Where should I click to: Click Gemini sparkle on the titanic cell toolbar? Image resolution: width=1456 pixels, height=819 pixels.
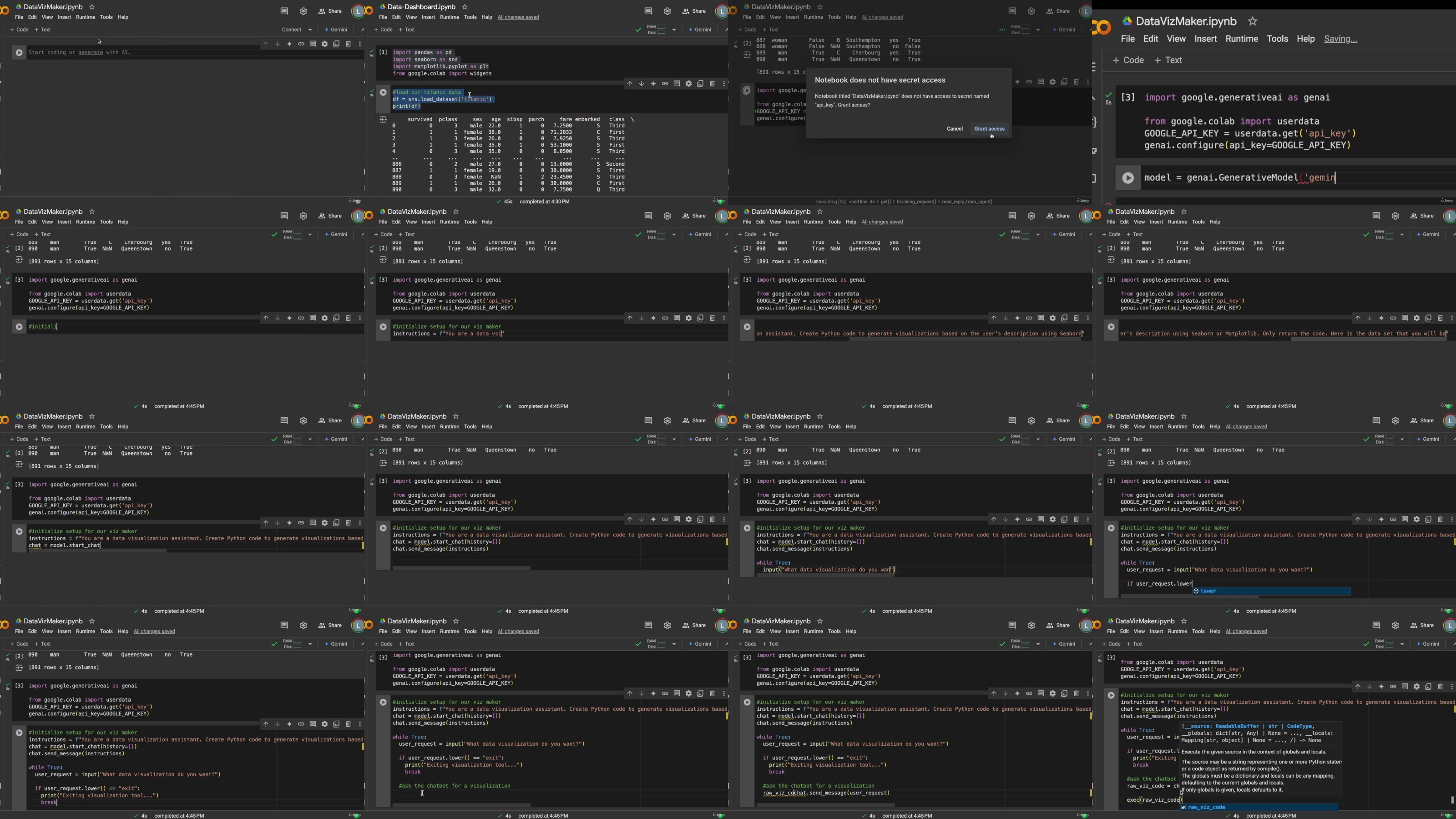(x=653, y=84)
